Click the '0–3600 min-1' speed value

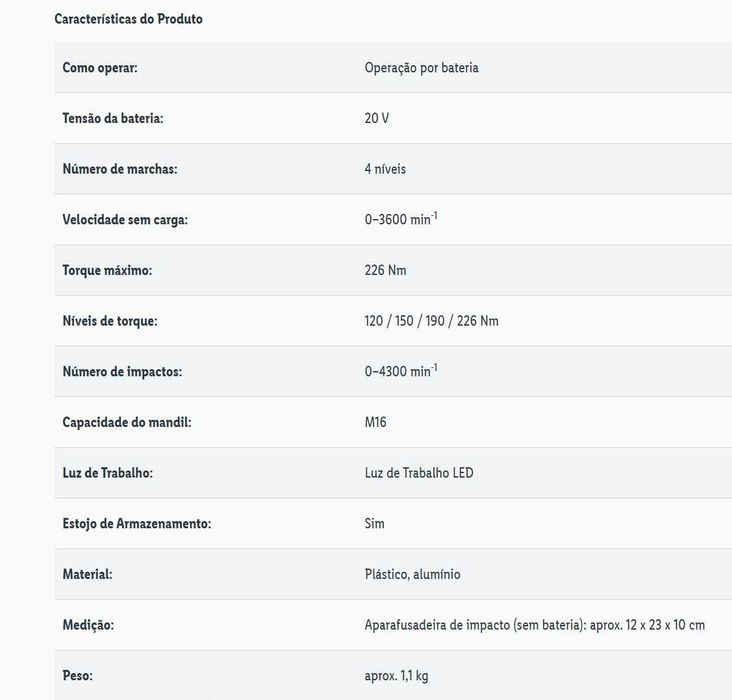click(x=401, y=219)
